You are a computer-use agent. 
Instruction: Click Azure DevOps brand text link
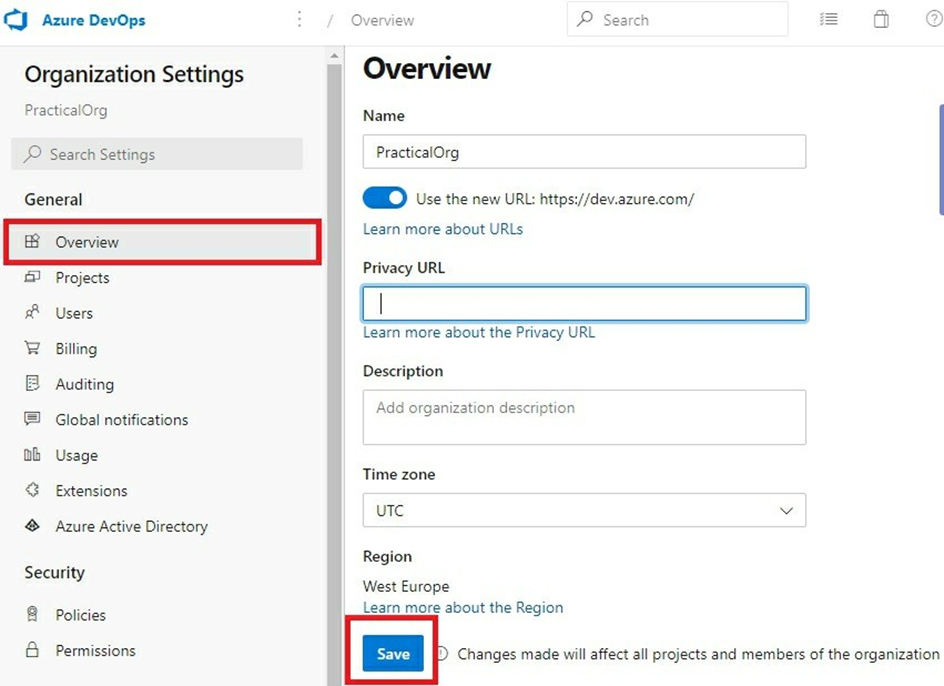(93, 20)
